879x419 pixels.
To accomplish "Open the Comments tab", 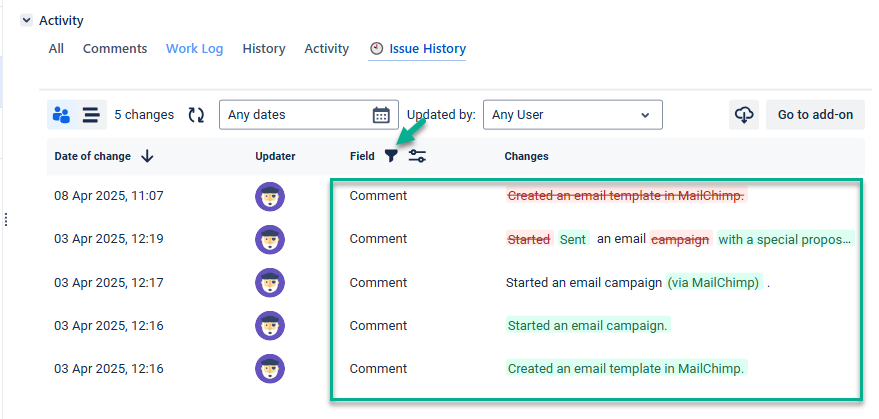I will [x=115, y=49].
